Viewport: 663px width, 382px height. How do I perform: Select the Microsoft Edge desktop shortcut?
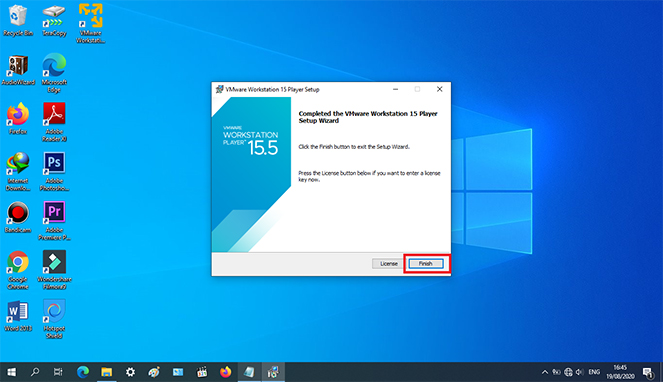pyautogui.click(x=54, y=73)
